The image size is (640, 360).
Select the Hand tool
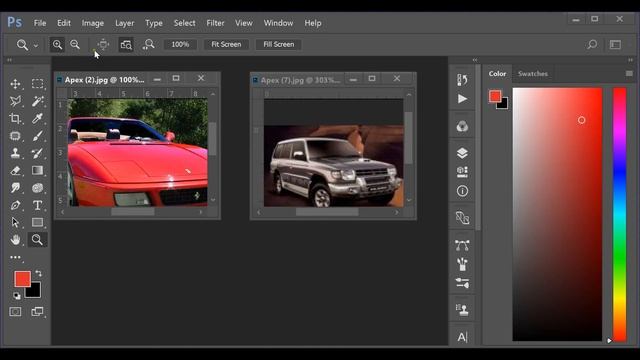(16, 240)
